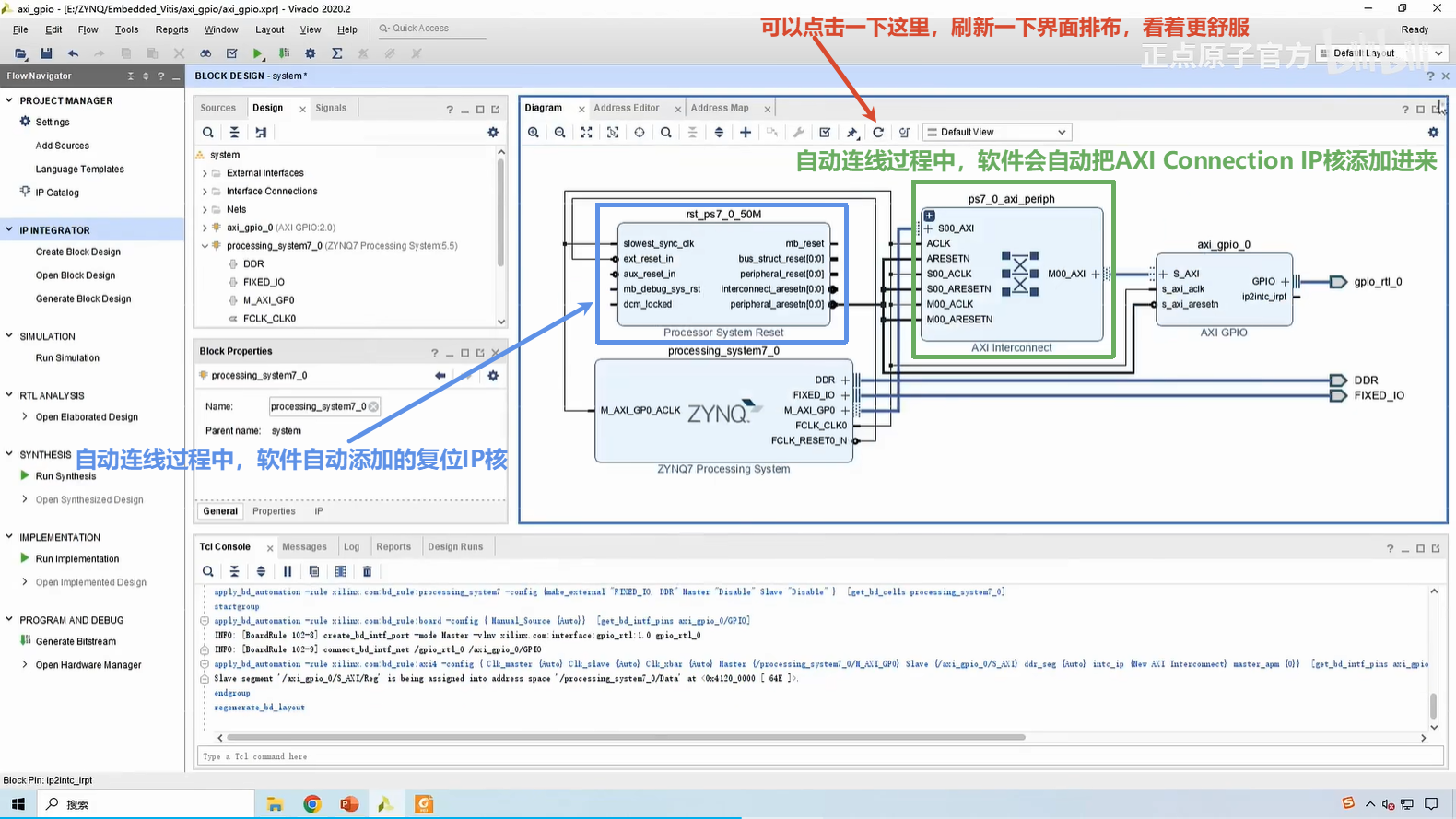Viewport: 1456px width, 819px height.
Task: Switch to the Sources tab
Action: tap(218, 108)
